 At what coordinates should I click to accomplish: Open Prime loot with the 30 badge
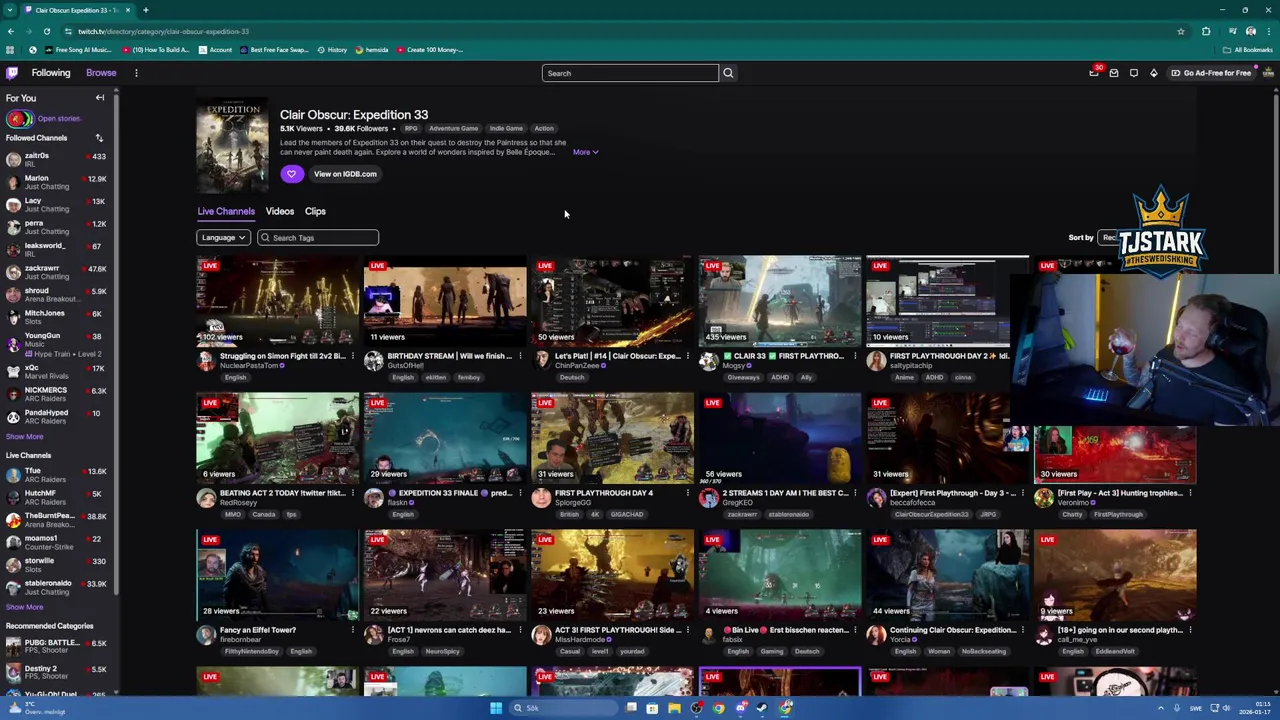point(1094,72)
